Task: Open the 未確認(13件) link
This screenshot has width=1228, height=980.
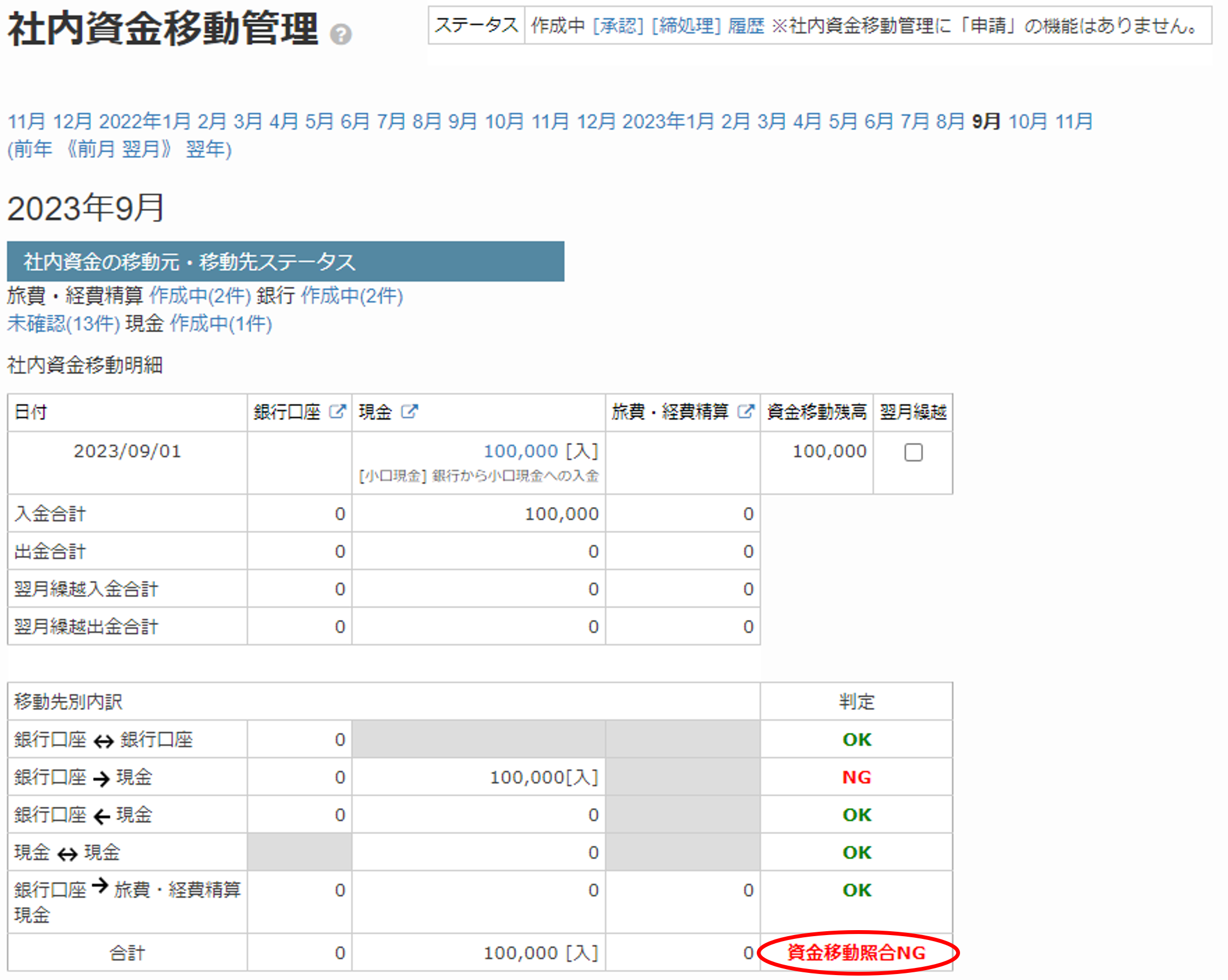Action: 63,323
